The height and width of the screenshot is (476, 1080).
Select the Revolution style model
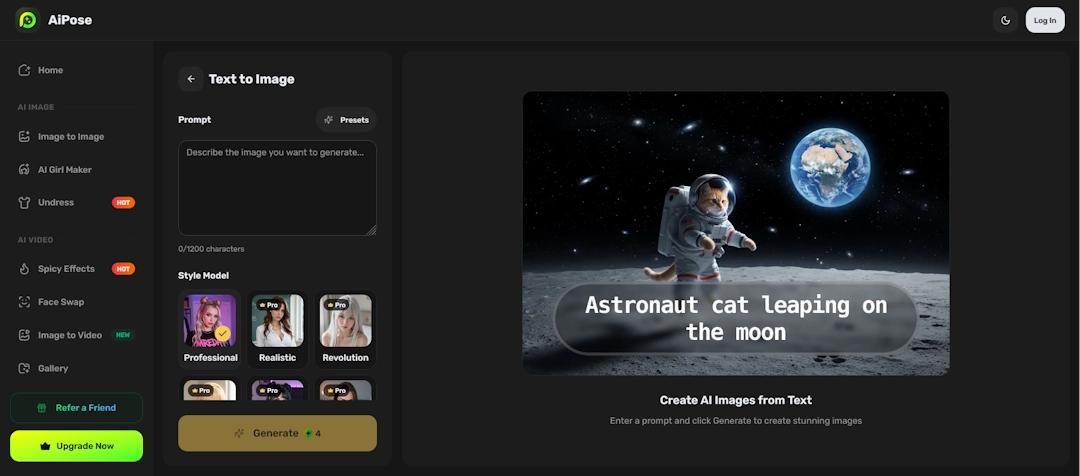(345, 329)
